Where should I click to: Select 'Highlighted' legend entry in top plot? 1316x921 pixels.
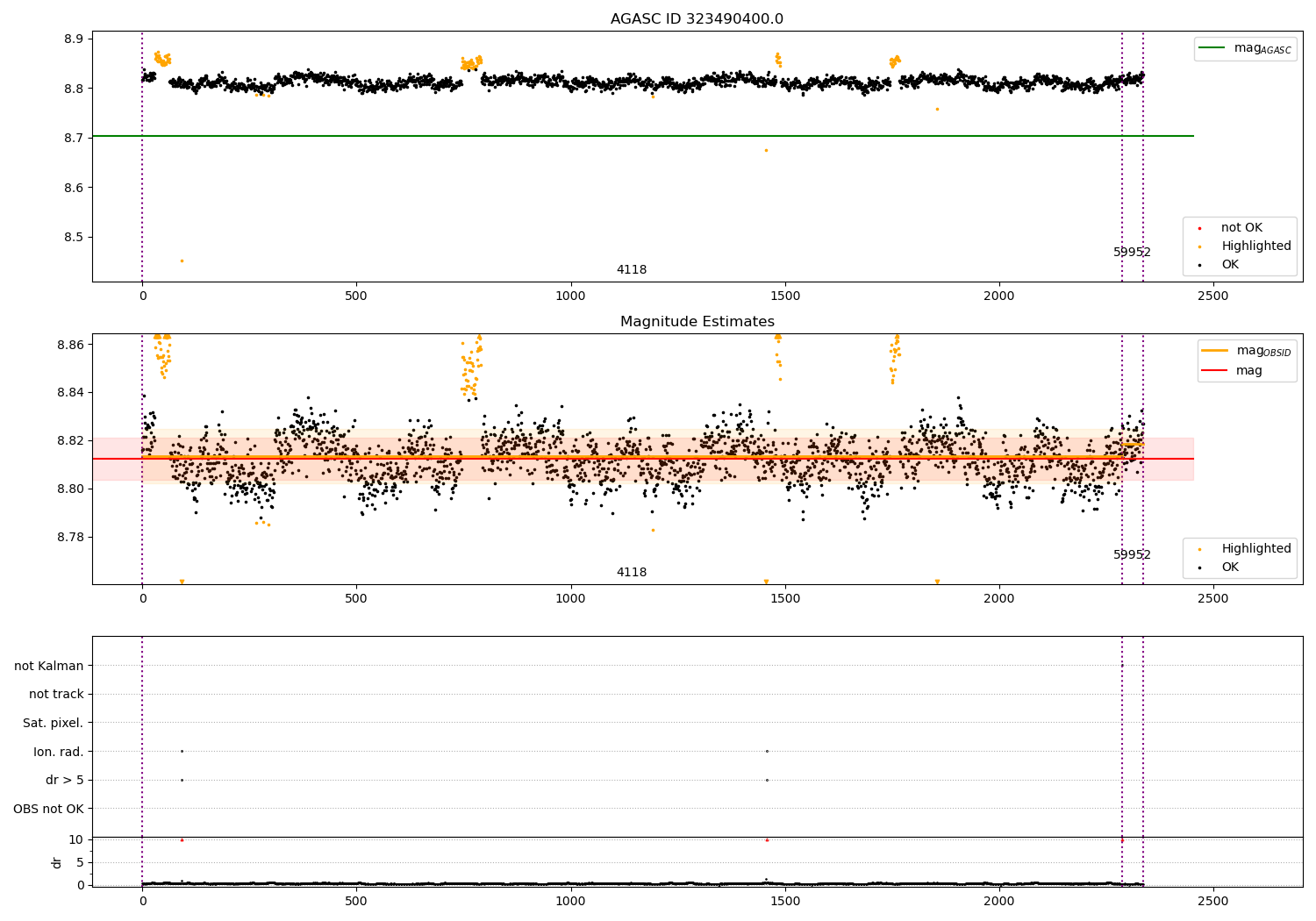[x=1255, y=246]
